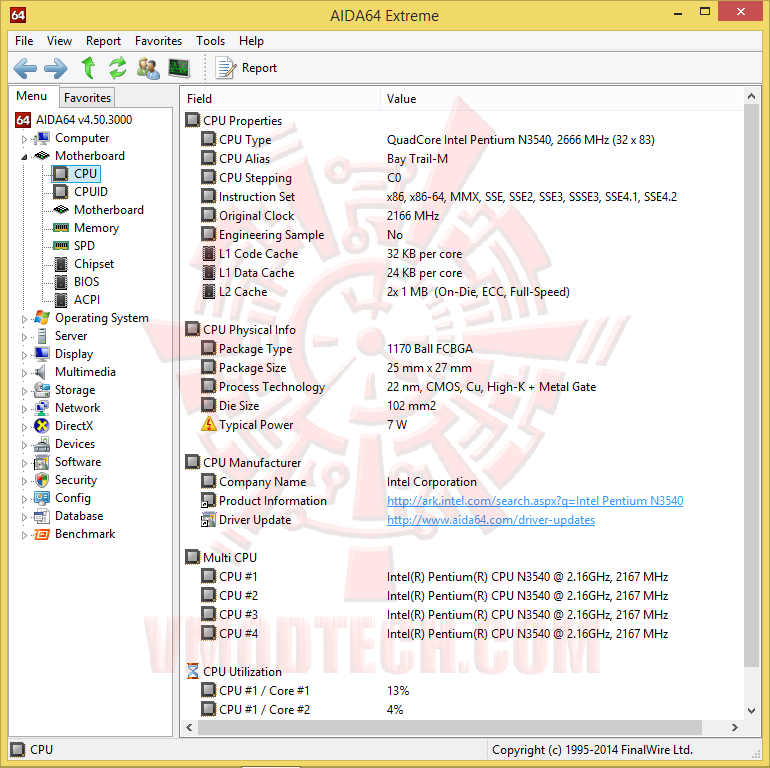Click the Security shield icon in tree

[x=42, y=480]
